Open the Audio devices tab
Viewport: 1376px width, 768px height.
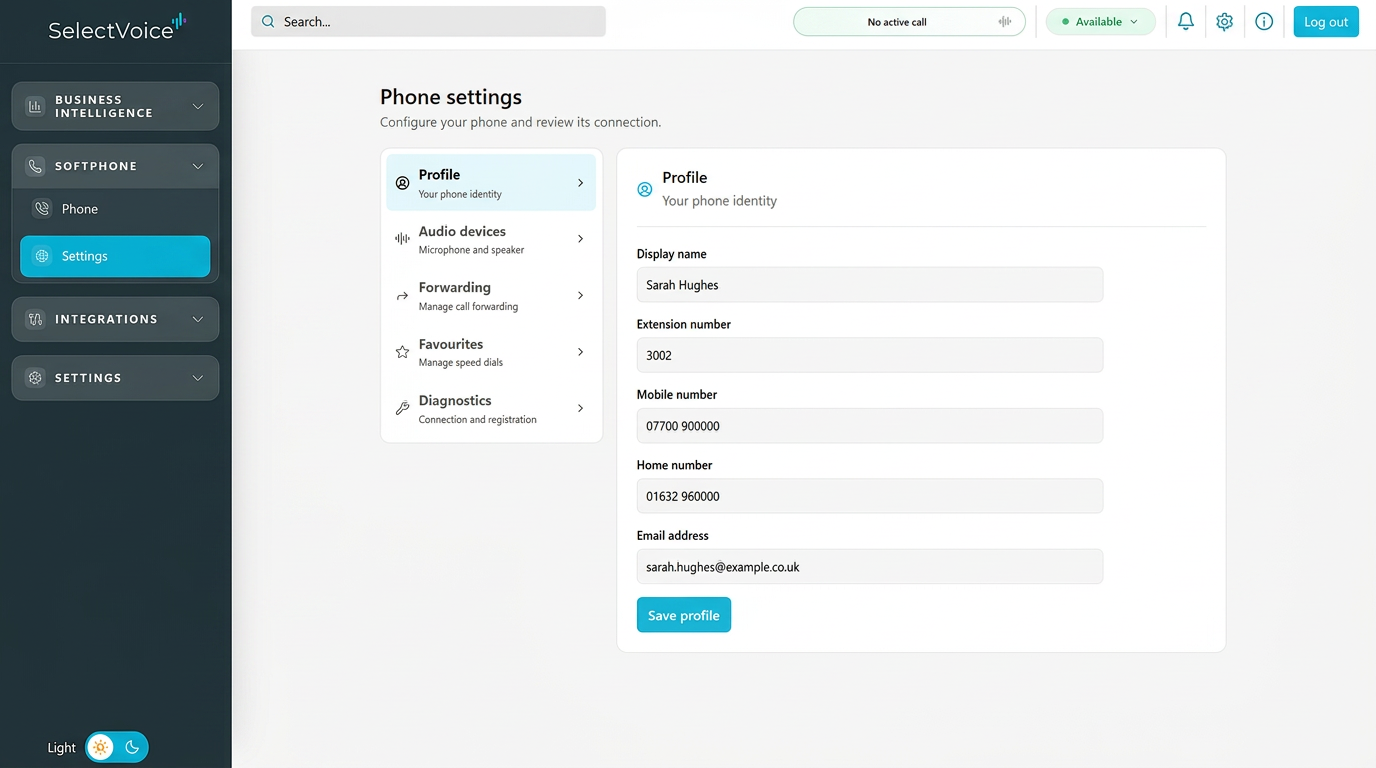(x=491, y=239)
